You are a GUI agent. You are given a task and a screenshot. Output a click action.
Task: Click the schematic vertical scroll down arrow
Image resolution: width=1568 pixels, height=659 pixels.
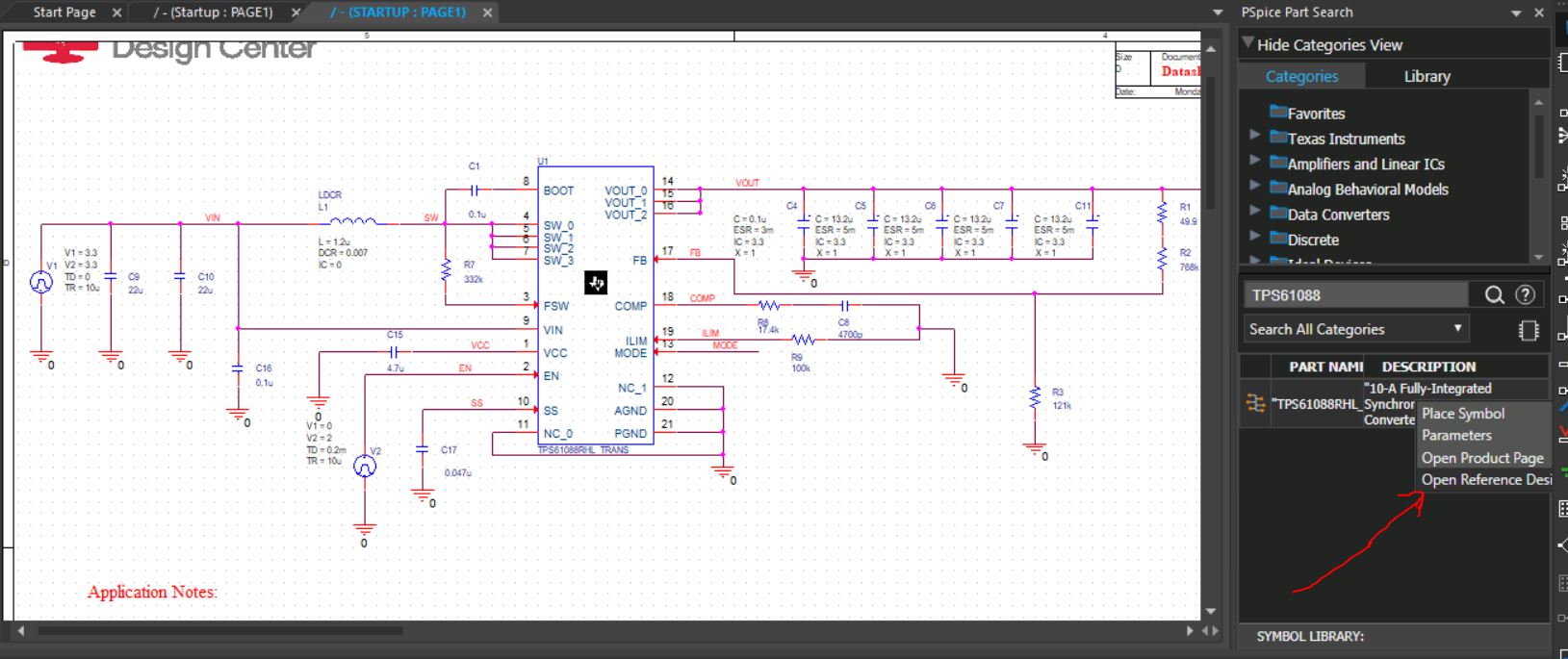(x=1211, y=611)
